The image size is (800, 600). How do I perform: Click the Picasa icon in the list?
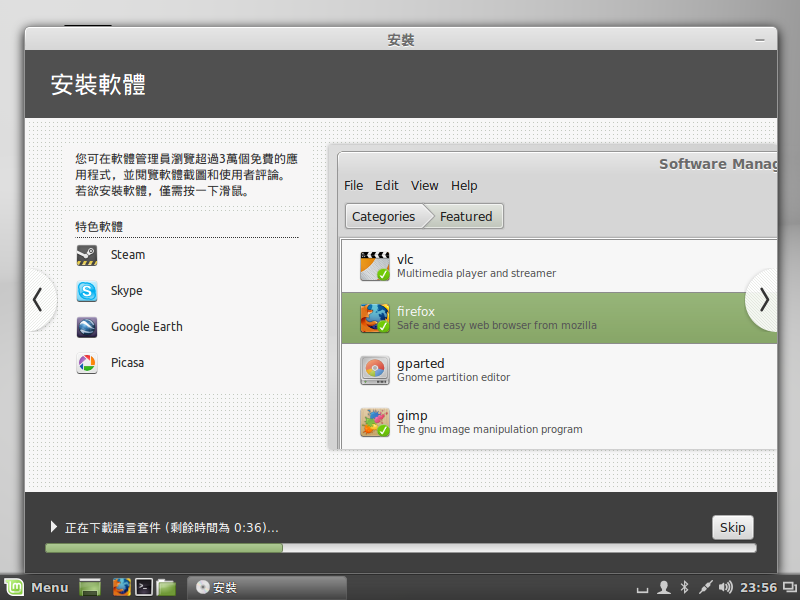coord(87,363)
